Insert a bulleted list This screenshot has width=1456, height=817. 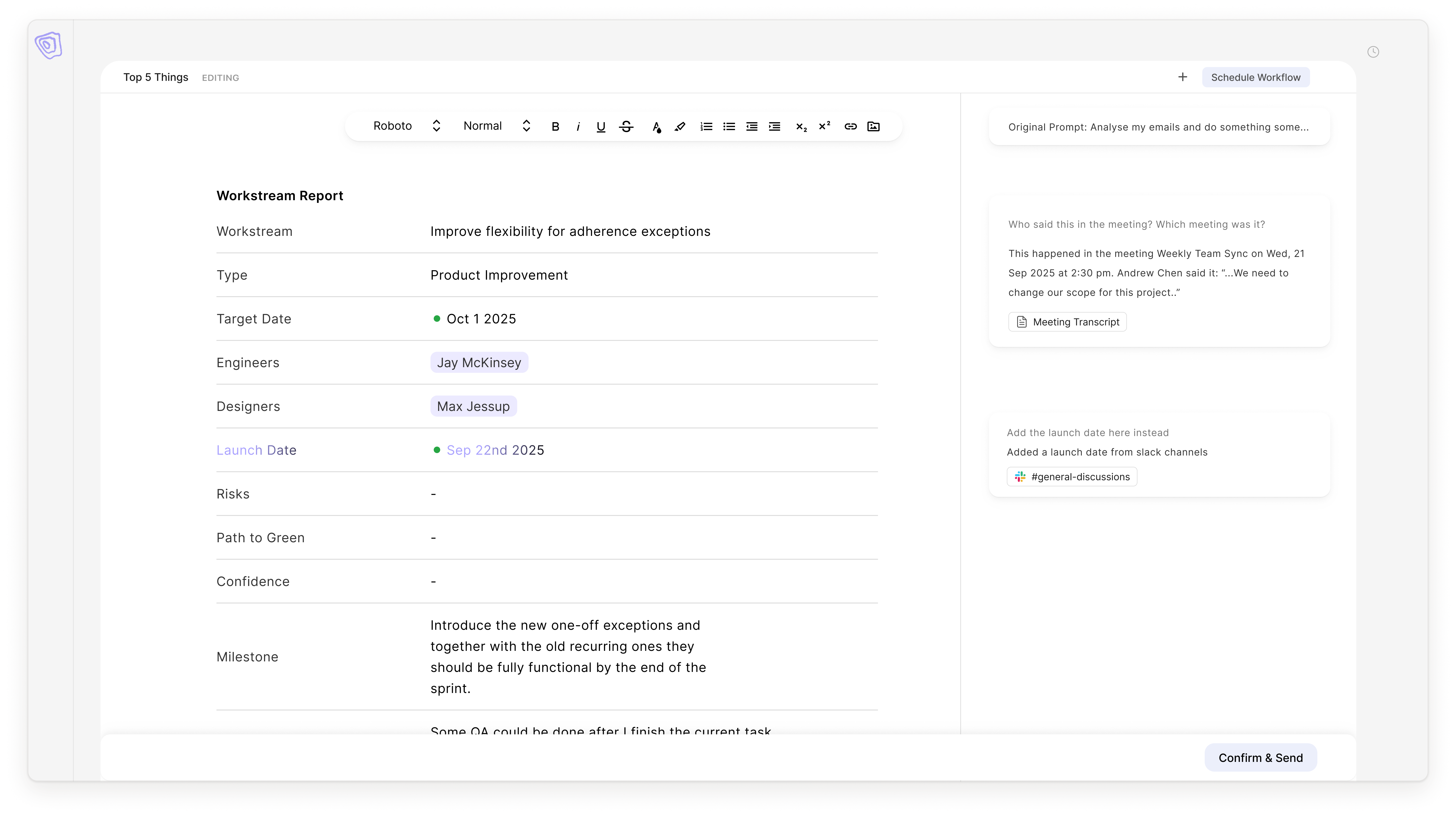click(729, 126)
